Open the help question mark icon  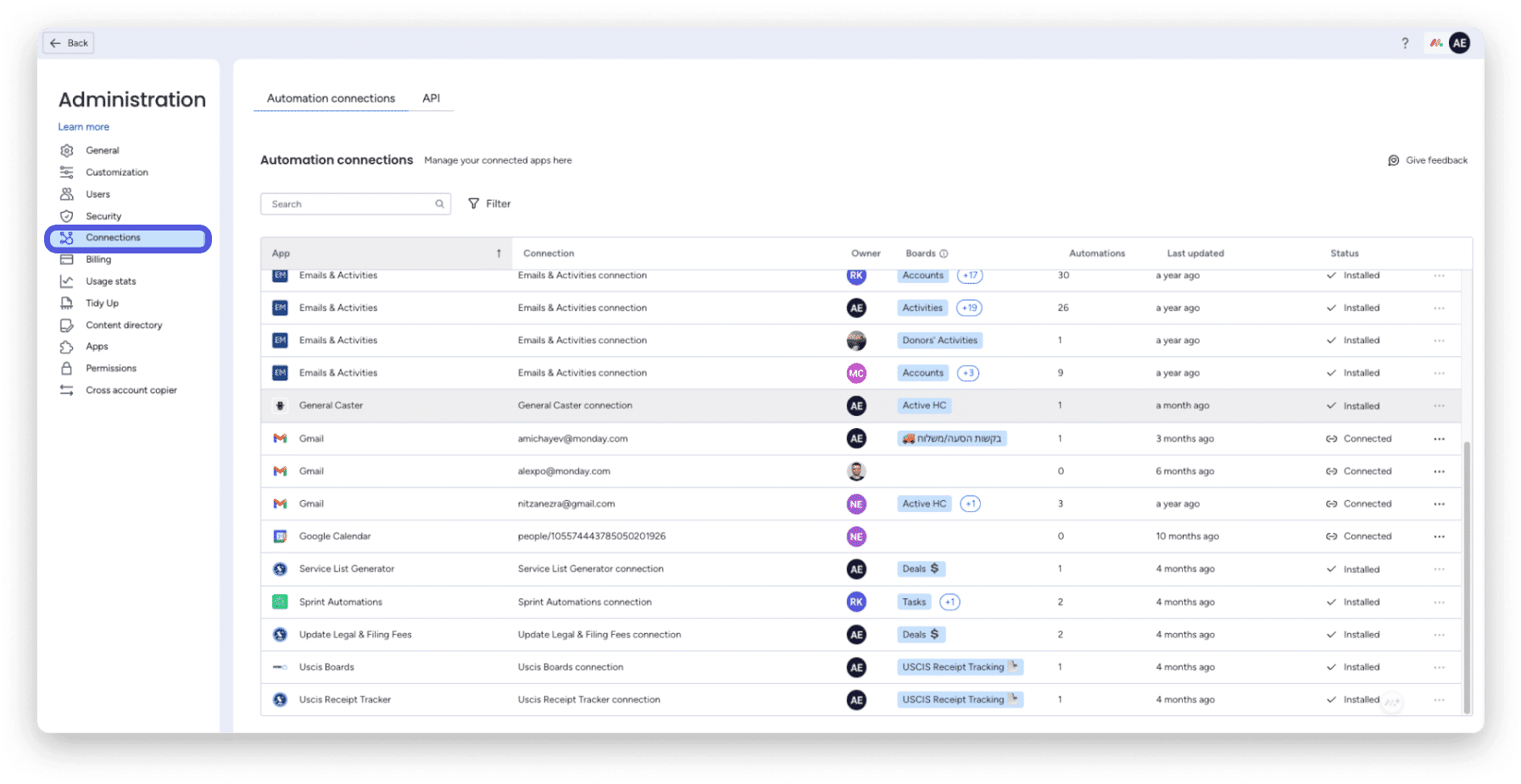click(x=1405, y=43)
